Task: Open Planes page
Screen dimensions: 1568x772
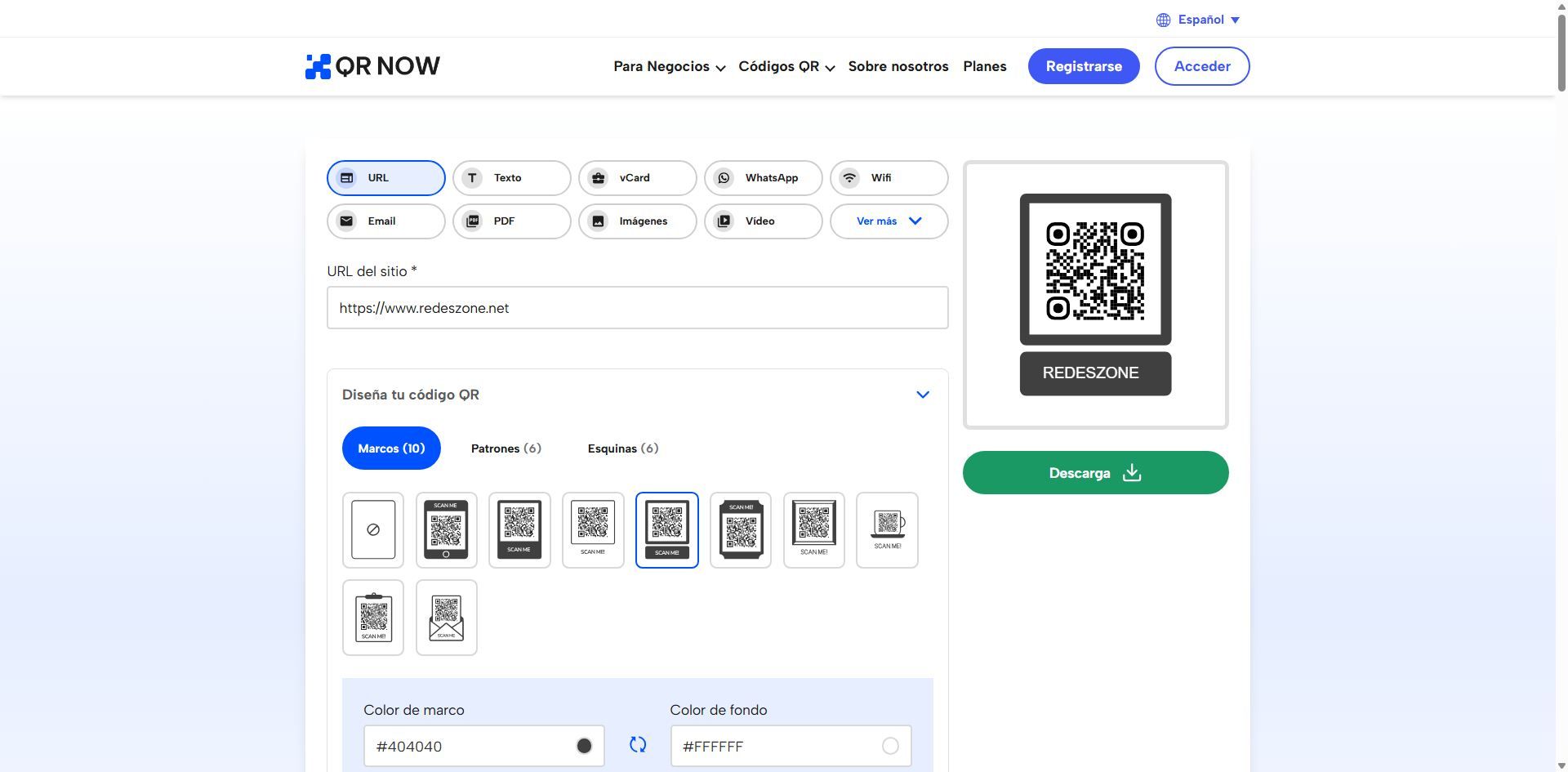Action: [x=985, y=66]
